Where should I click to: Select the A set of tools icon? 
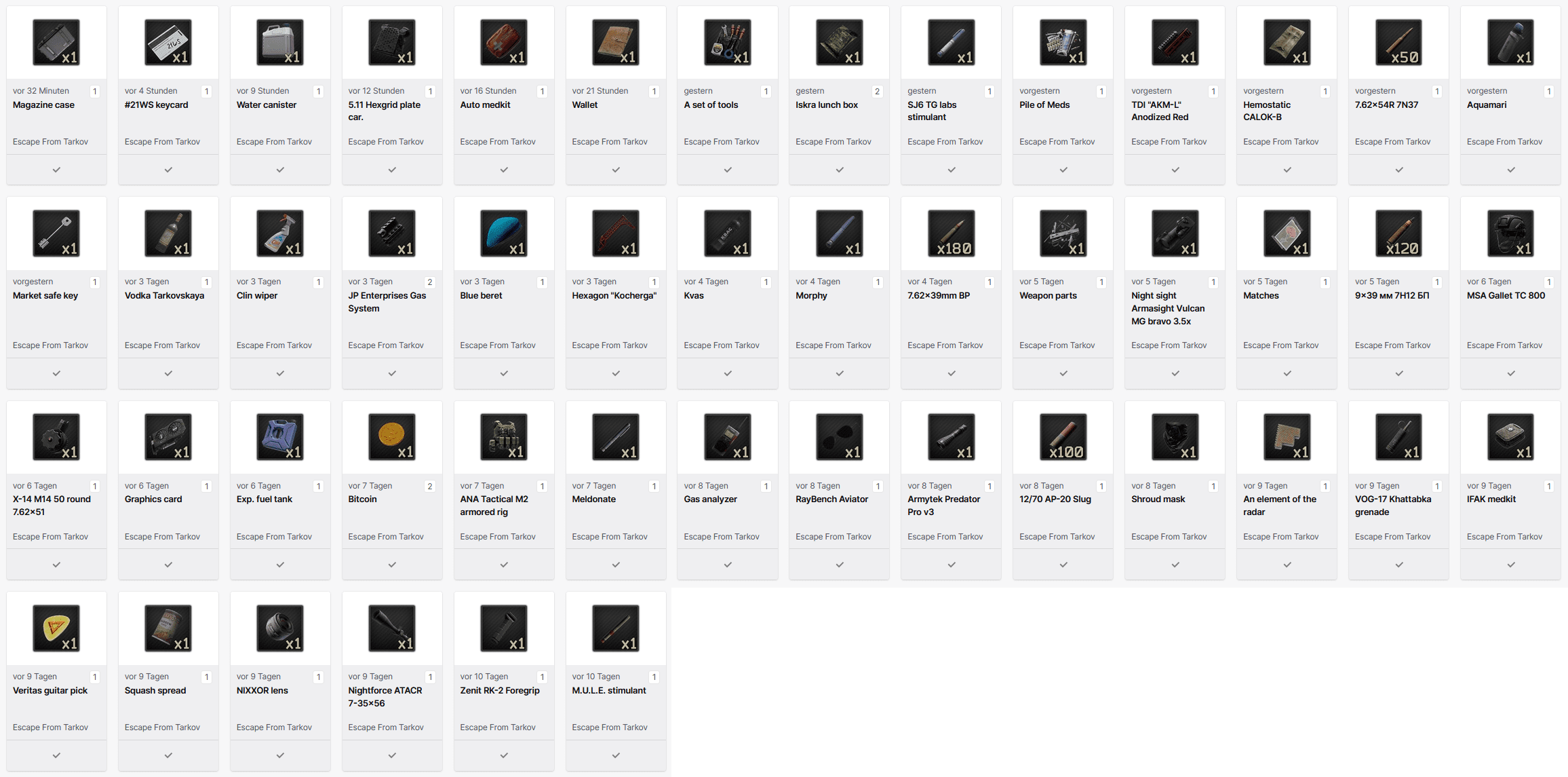tap(728, 42)
